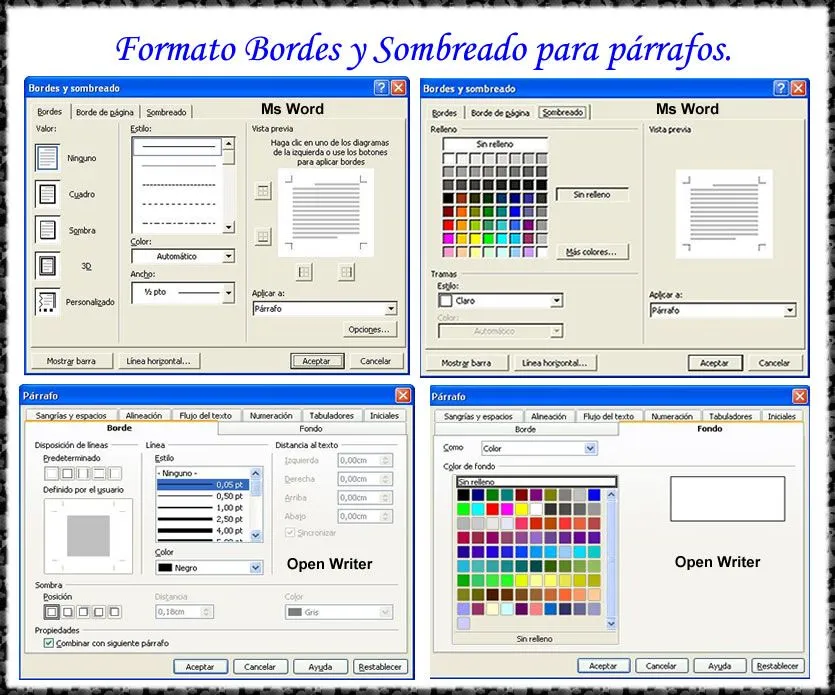835x695 pixels.
Task: Open Aplicar a dropdown in Bordes tab dialog
Action: (x=391, y=308)
